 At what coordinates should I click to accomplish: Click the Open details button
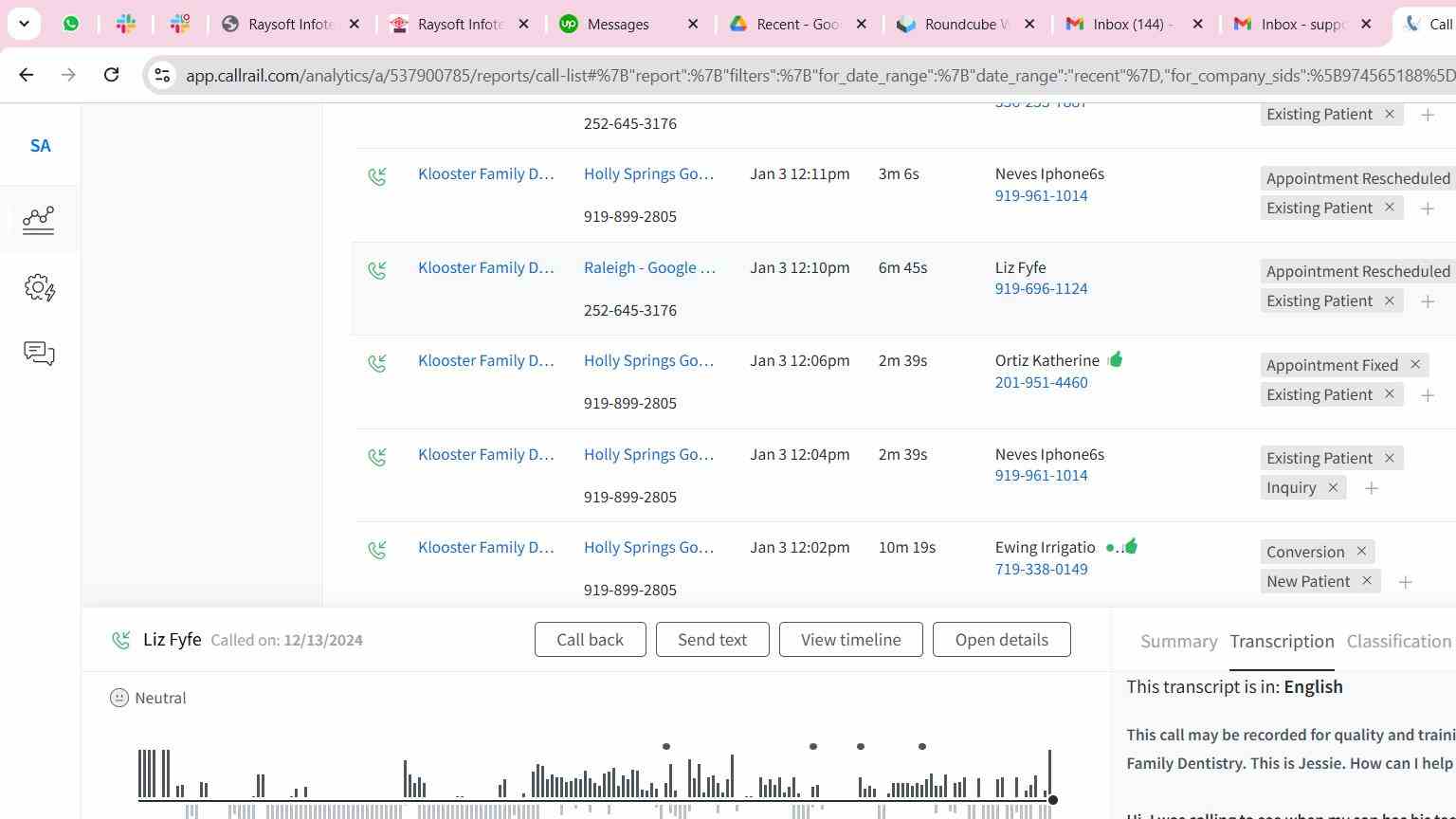click(x=1001, y=640)
